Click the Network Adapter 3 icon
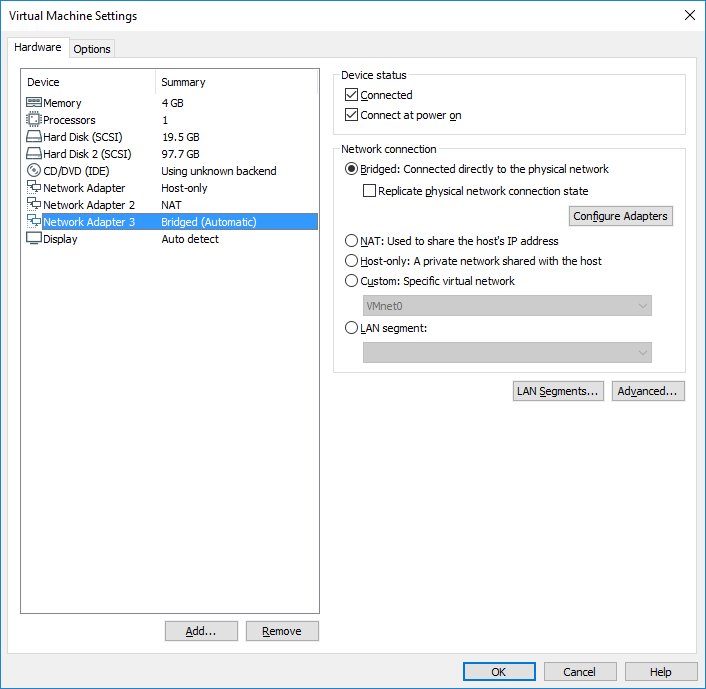This screenshot has width=706, height=689. 34,221
